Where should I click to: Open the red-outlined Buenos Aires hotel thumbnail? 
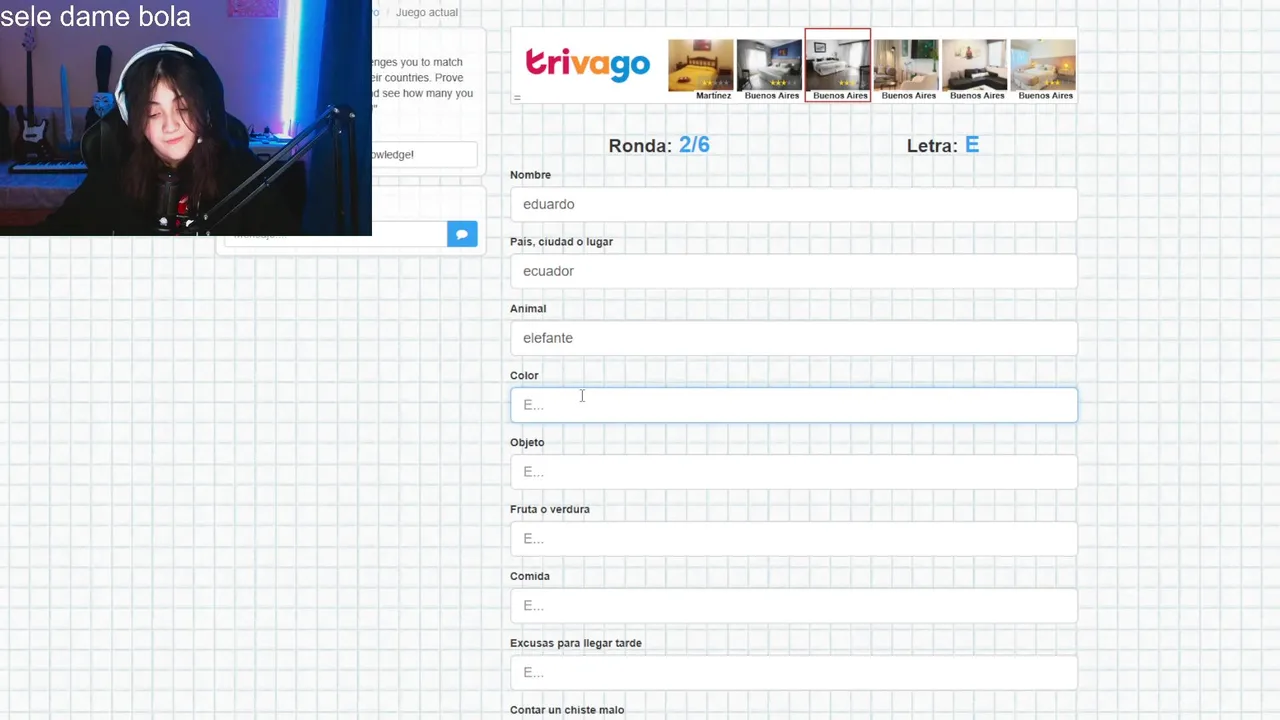pyautogui.click(x=838, y=65)
